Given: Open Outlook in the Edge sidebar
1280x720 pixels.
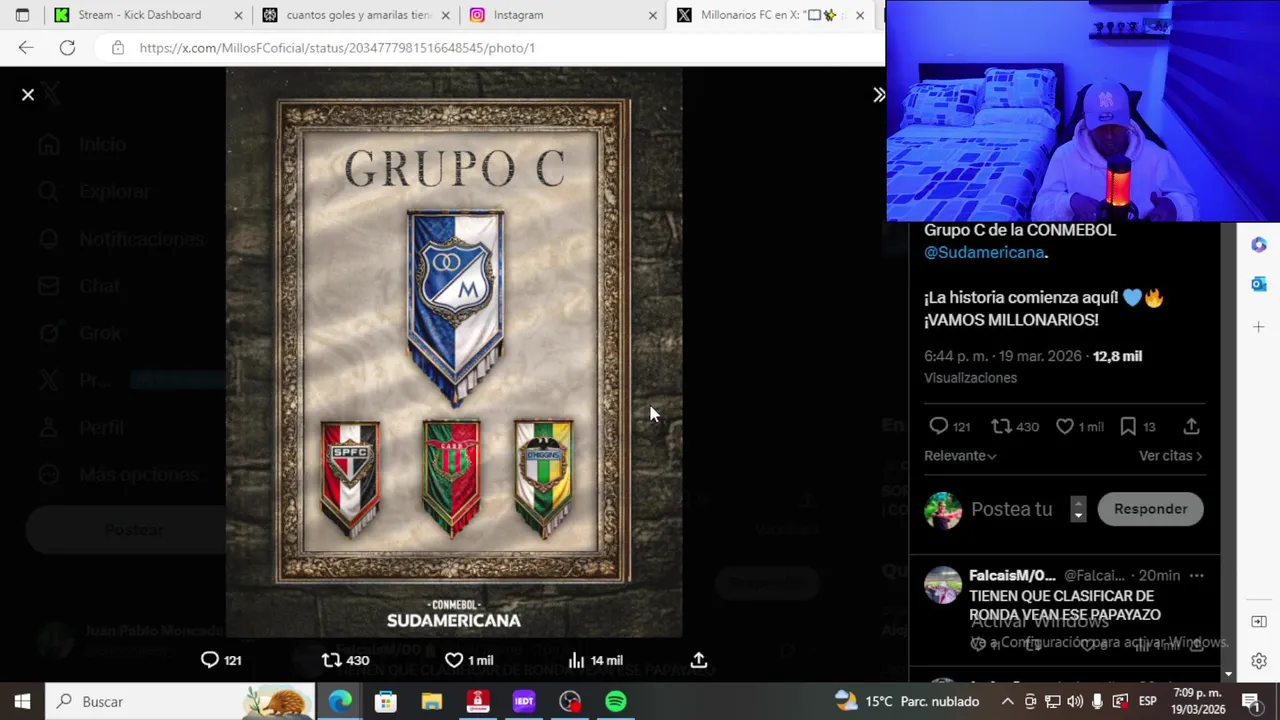Looking at the screenshot, I should click(x=1259, y=285).
